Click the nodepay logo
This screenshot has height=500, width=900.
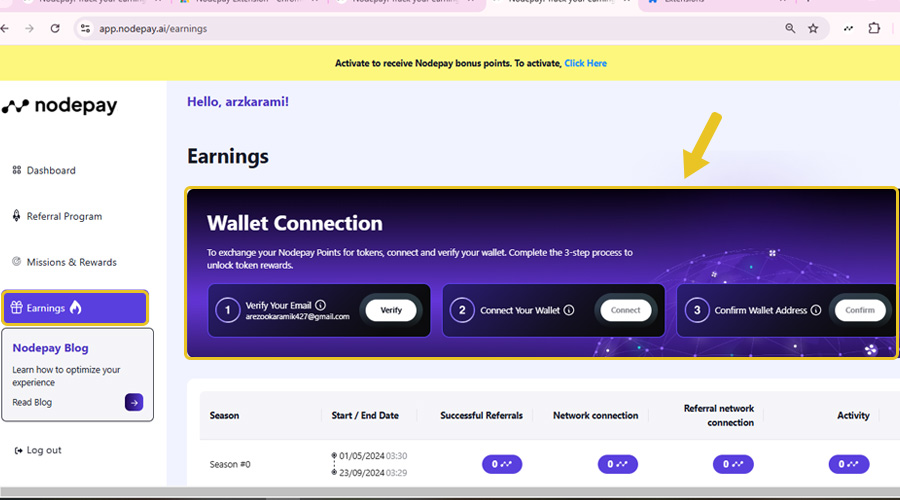[x=59, y=106]
